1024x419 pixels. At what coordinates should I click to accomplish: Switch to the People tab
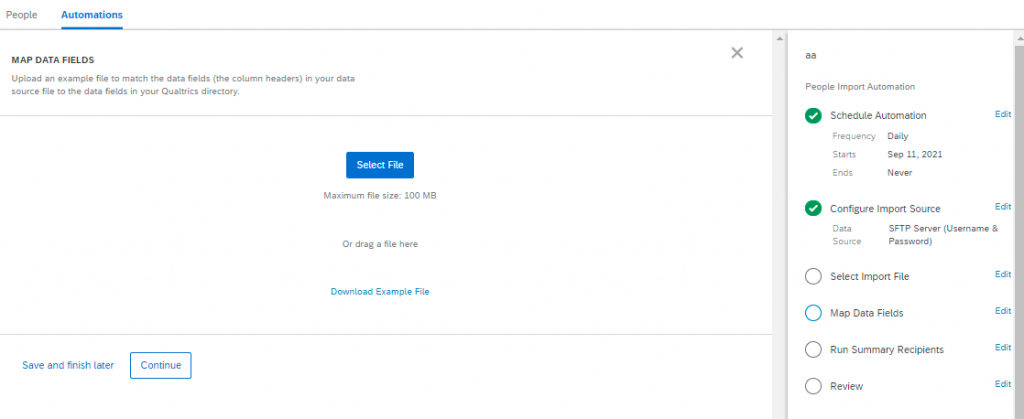point(22,14)
